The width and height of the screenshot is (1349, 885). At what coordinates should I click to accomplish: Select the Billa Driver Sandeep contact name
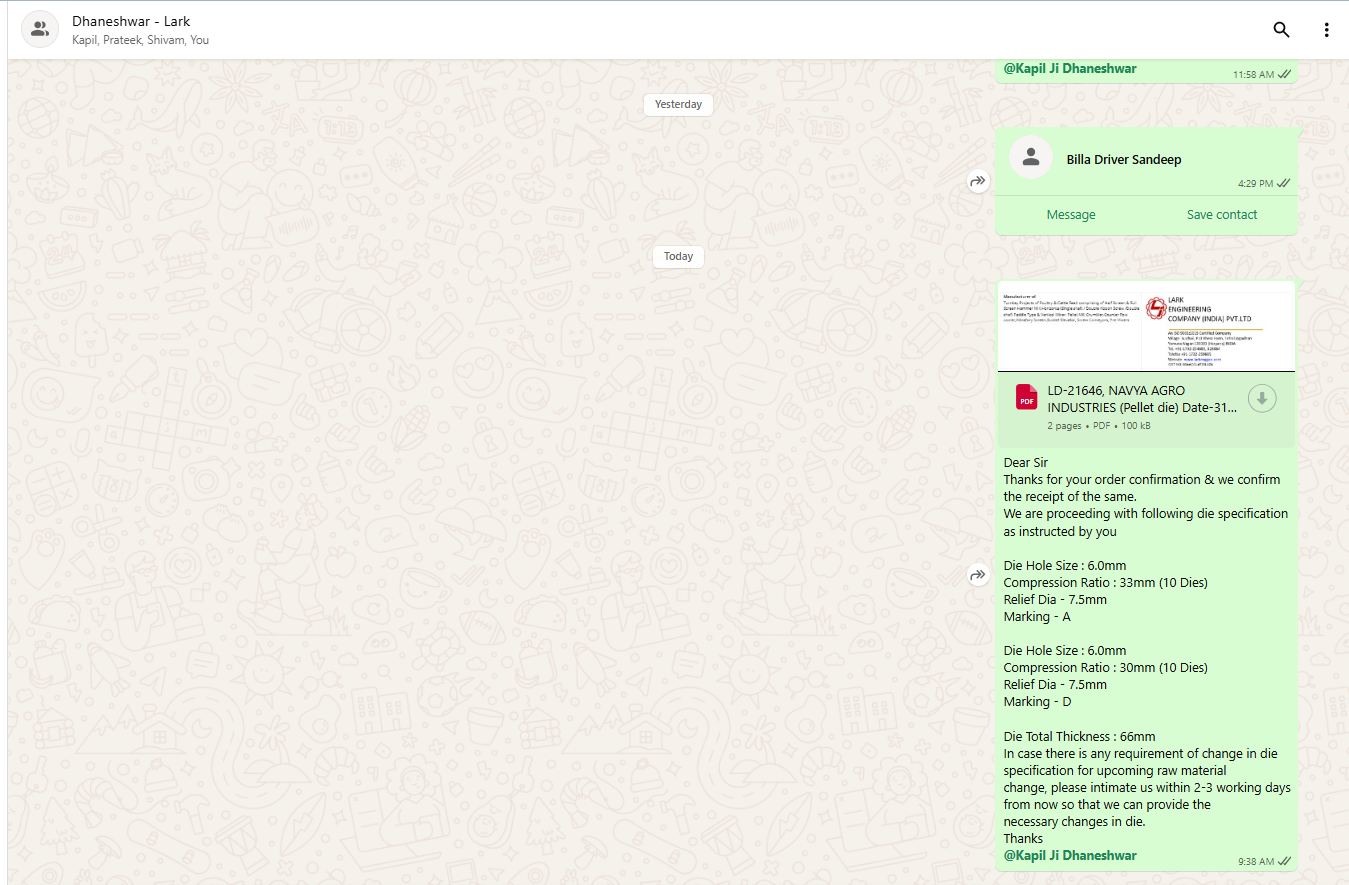[1123, 160]
